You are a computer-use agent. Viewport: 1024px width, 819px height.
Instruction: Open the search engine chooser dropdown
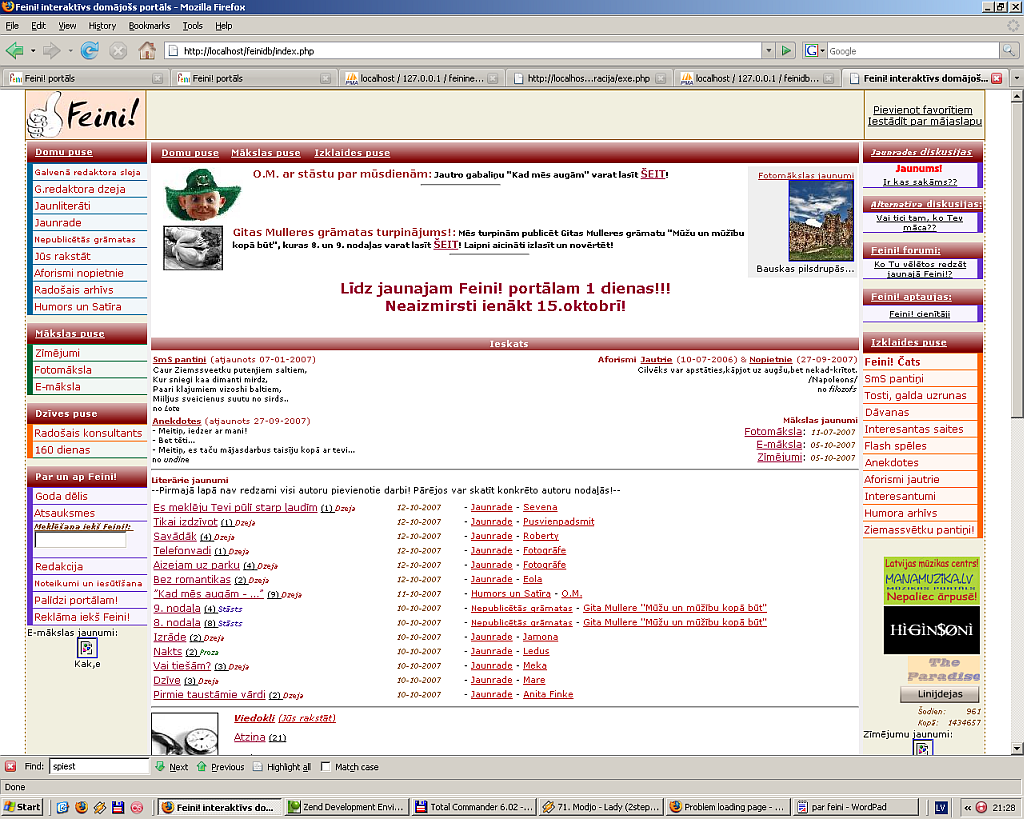pos(822,50)
